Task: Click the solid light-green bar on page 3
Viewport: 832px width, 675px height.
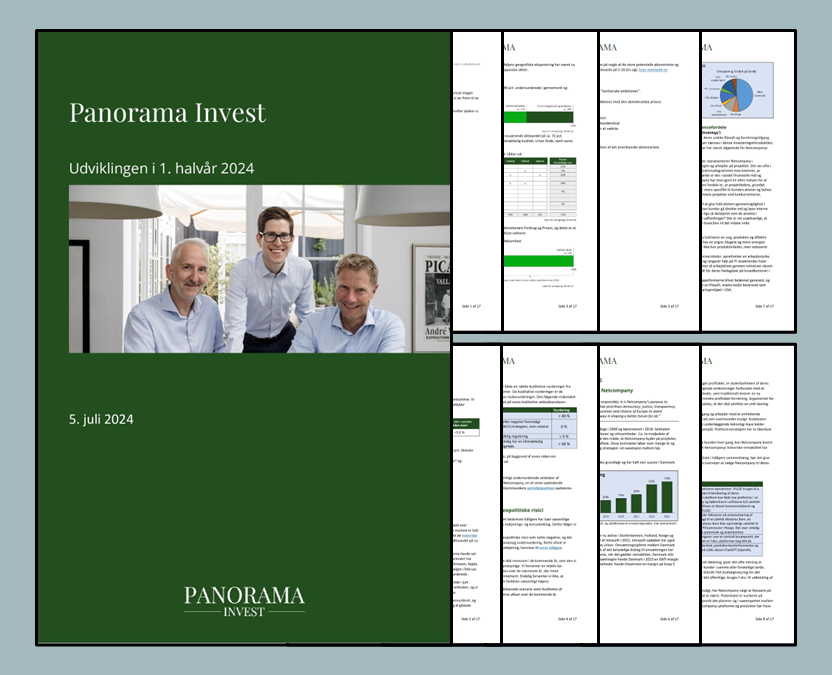Action: coord(539,261)
